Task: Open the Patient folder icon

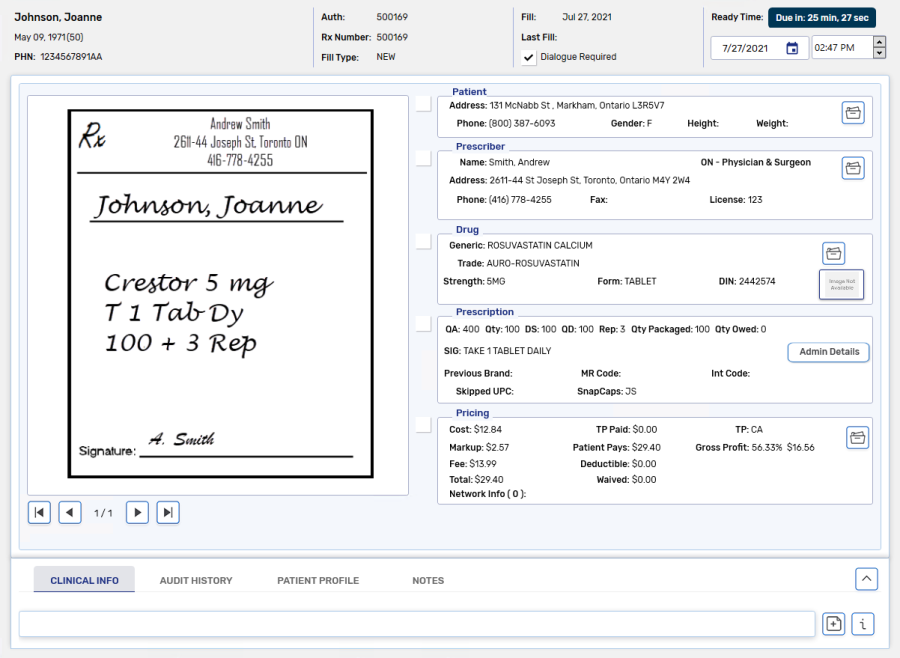Action: pos(853,113)
